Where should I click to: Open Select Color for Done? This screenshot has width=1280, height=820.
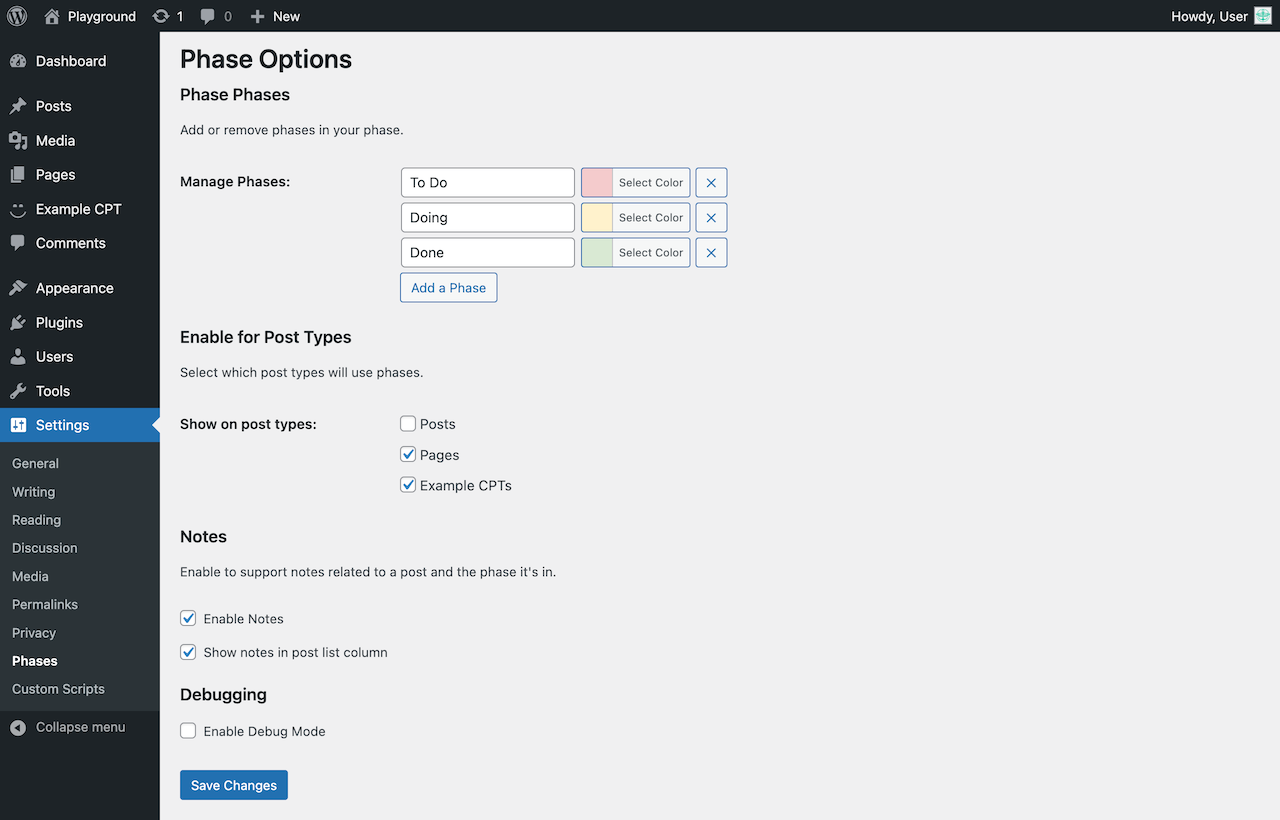pos(651,253)
